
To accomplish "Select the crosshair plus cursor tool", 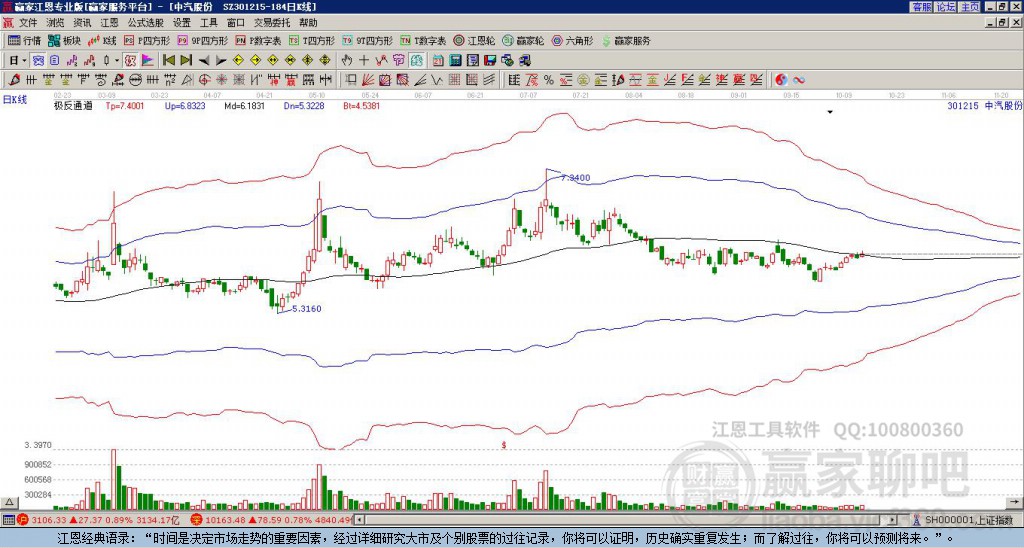I will pyautogui.click(x=364, y=61).
